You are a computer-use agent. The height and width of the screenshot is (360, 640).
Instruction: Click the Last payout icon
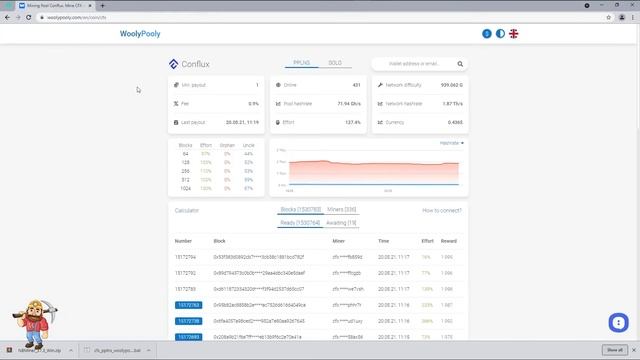[176, 122]
